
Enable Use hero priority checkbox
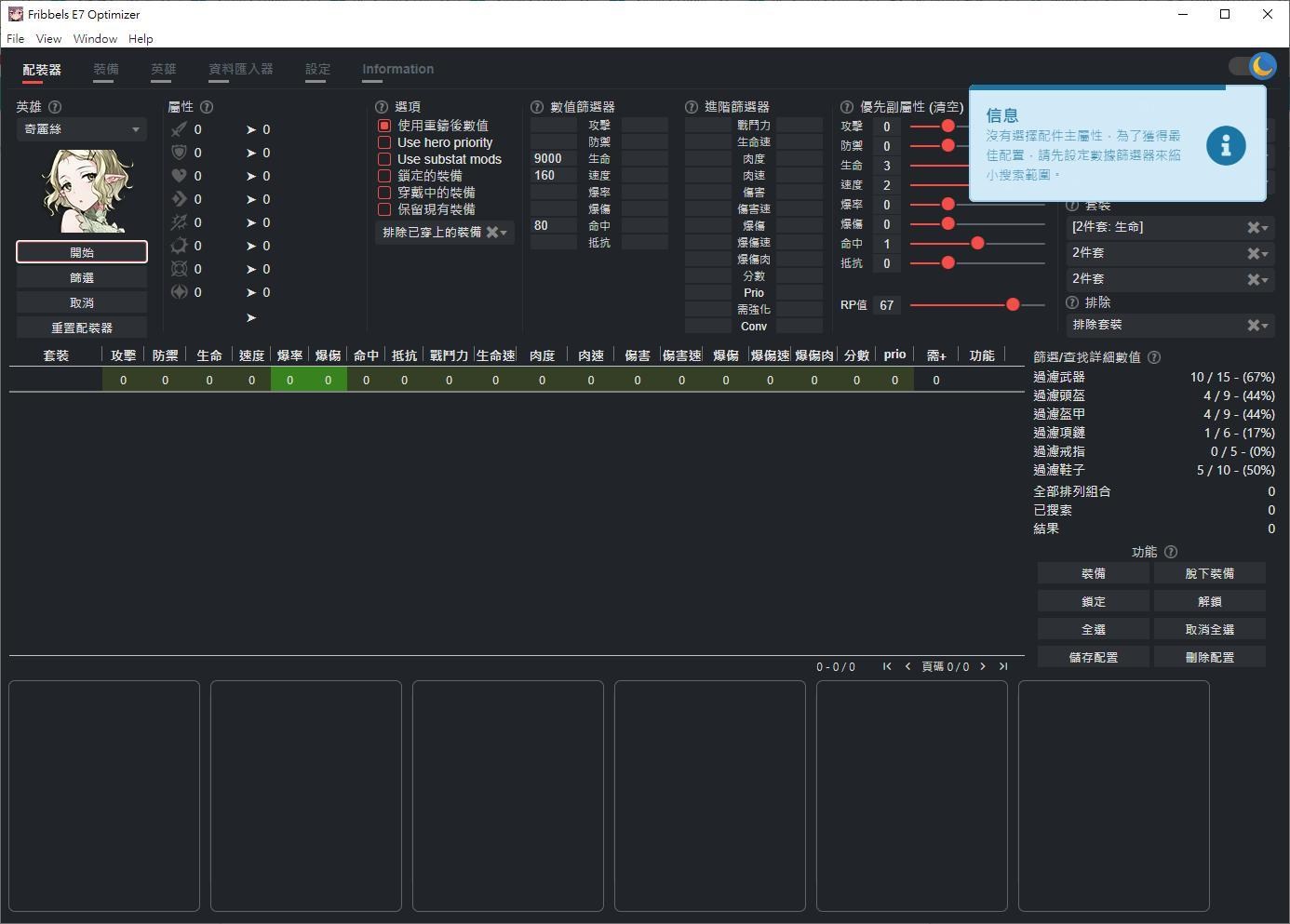click(x=384, y=142)
